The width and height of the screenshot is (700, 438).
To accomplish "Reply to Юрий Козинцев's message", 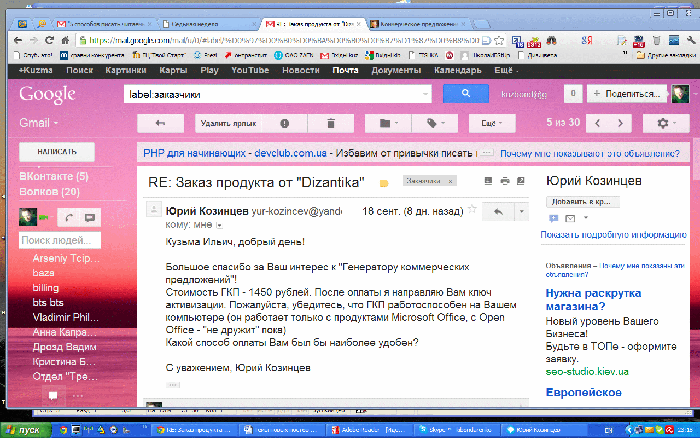I will pos(498,212).
